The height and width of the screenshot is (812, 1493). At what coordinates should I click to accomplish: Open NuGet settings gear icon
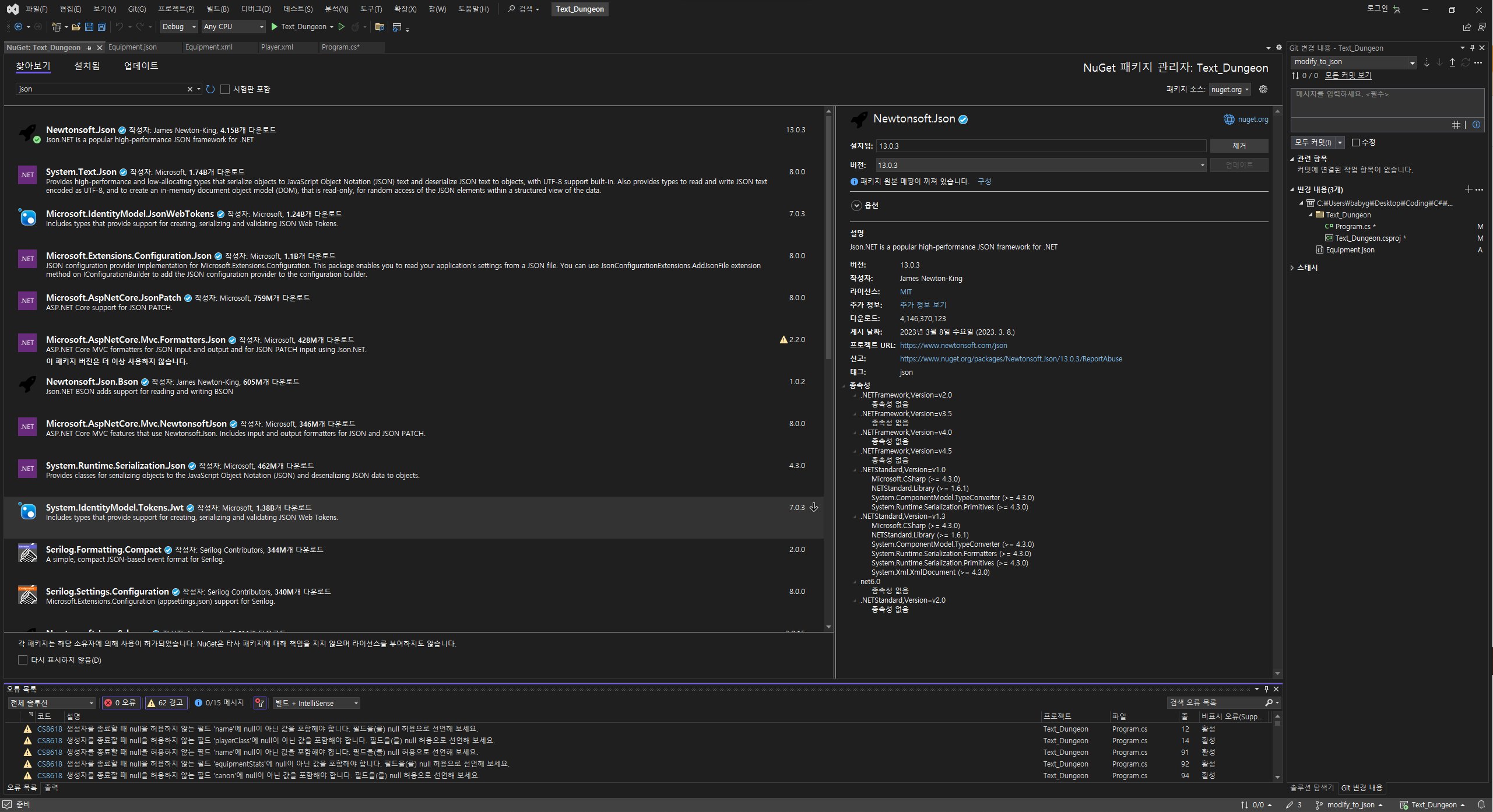[x=1263, y=89]
